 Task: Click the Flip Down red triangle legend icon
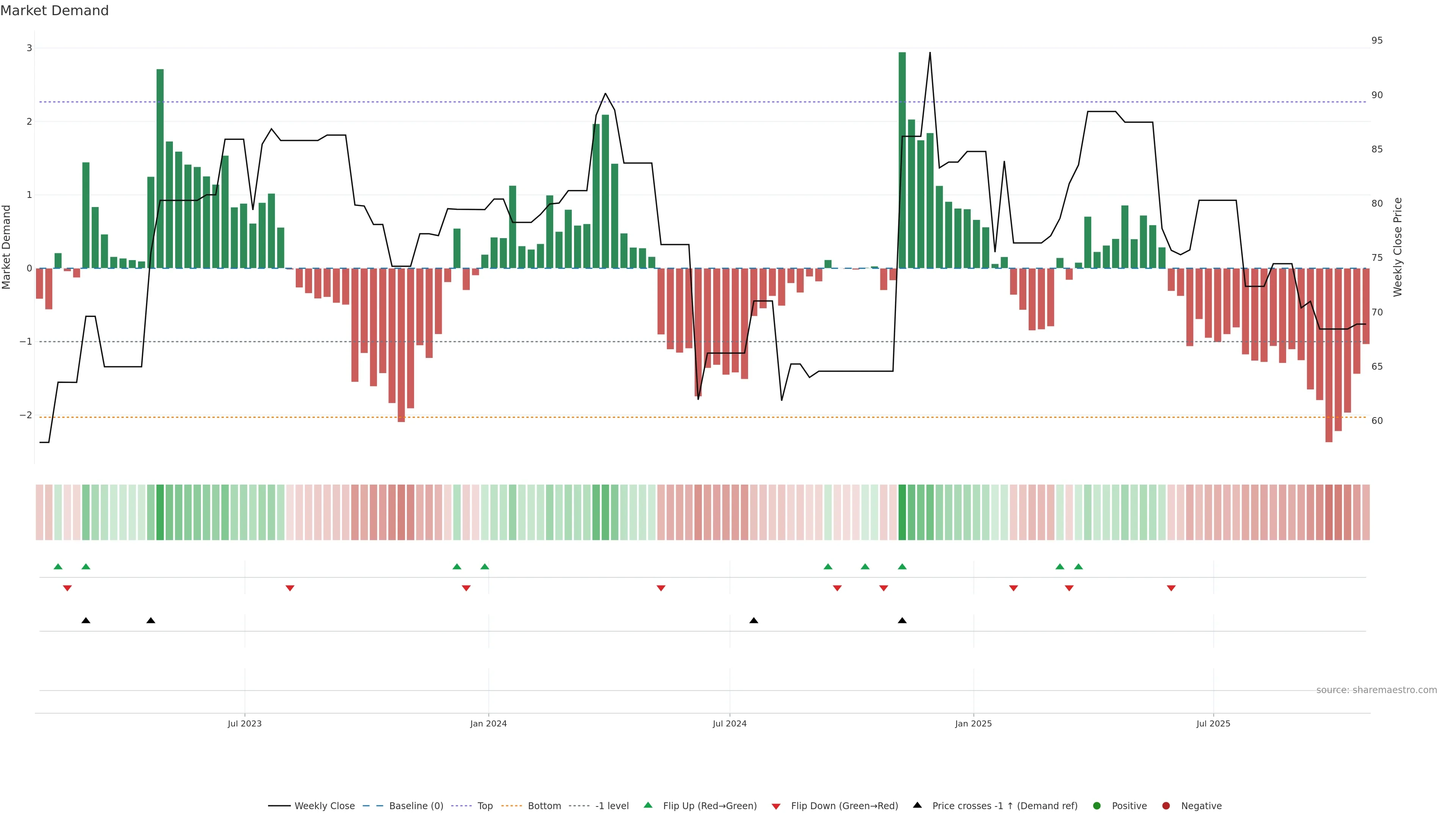click(x=776, y=806)
